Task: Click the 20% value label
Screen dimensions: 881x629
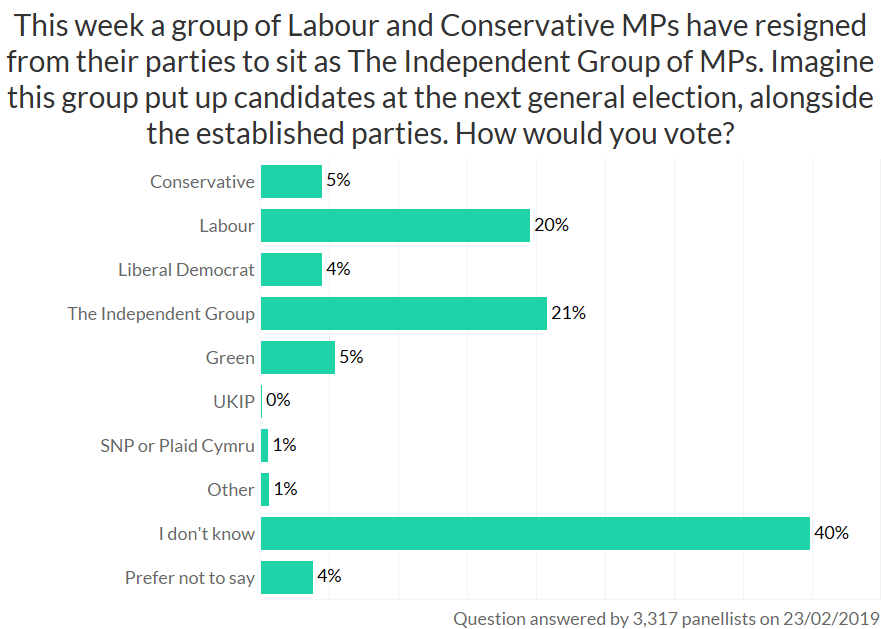Action: pyautogui.click(x=551, y=226)
